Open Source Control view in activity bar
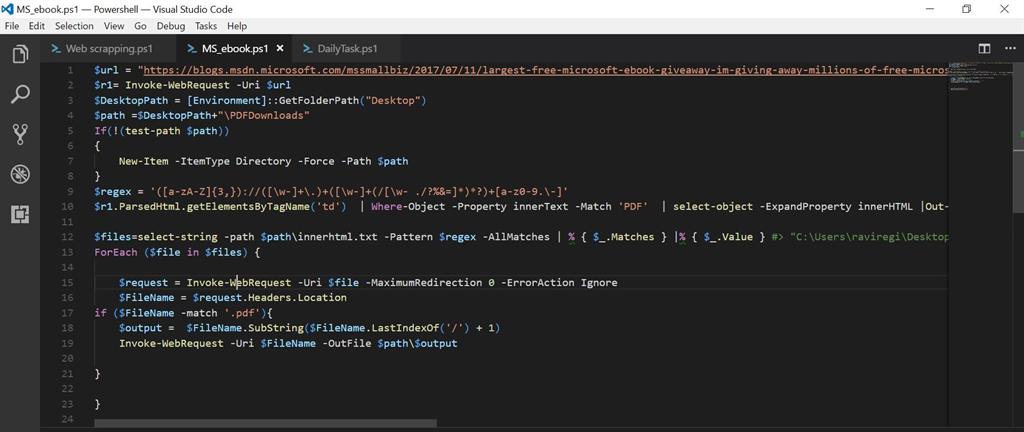This screenshot has height=432, width=1024. click(x=20, y=134)
